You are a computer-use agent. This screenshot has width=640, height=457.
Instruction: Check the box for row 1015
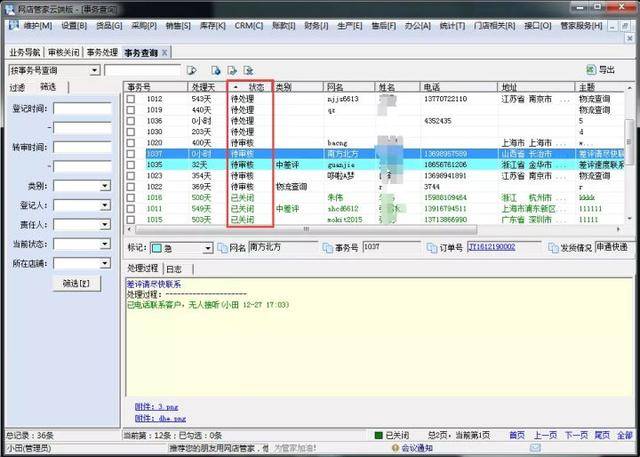(130, 220)
